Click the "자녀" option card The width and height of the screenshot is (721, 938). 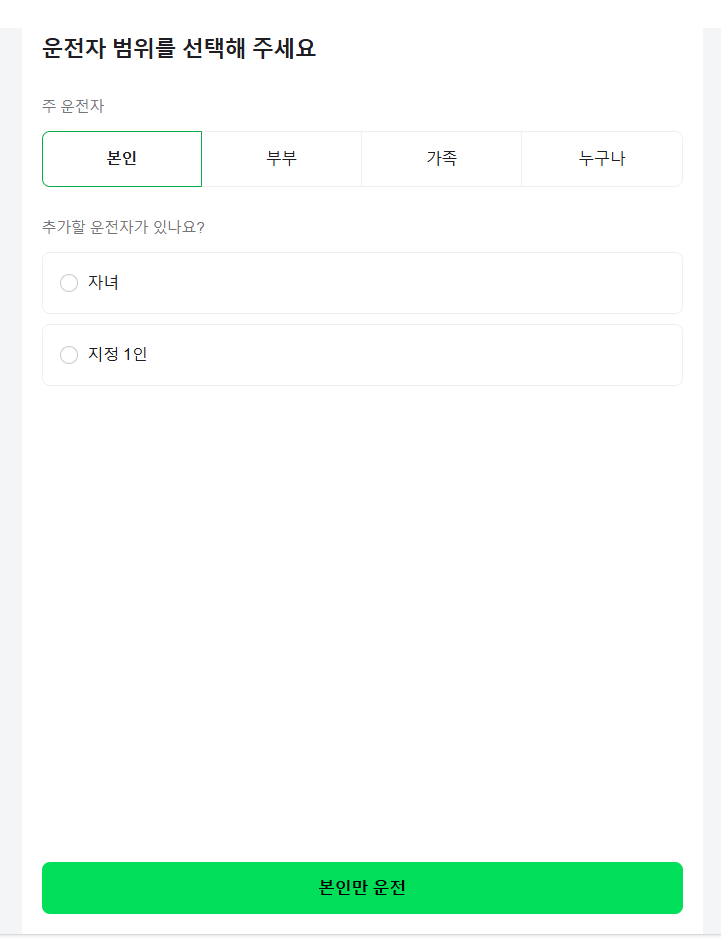click(x=361, y=283)
